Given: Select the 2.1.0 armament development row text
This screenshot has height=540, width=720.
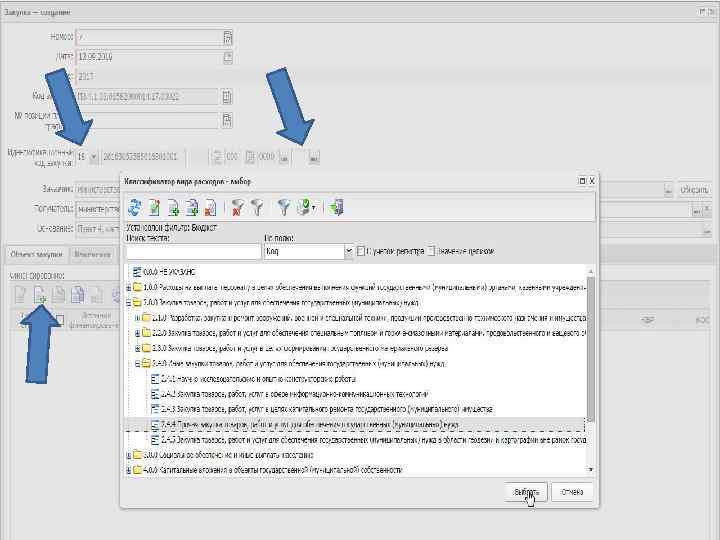Looking at the screenshot, I should 369,318.
